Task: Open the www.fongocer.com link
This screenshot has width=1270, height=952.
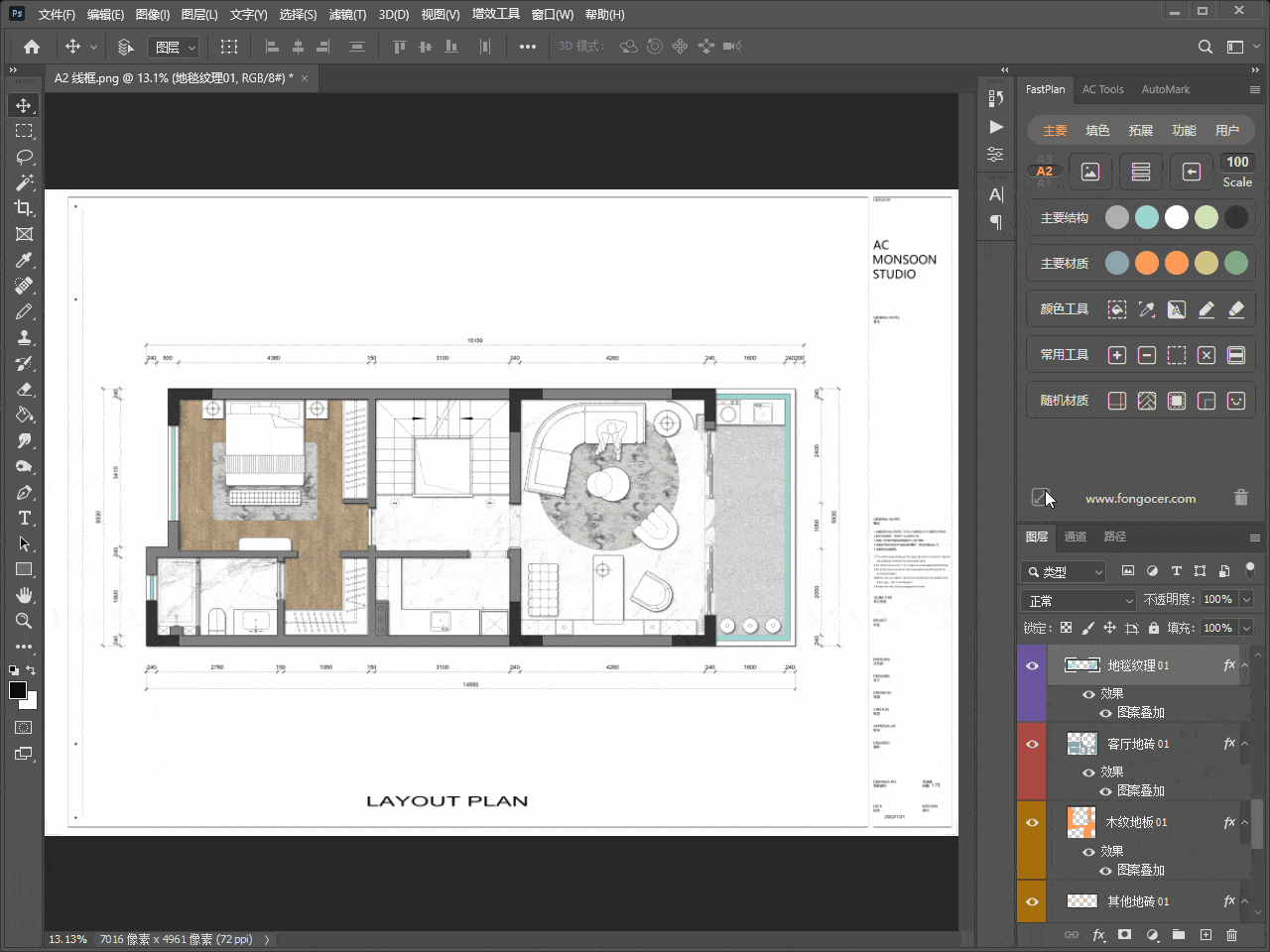Action: 1140,499
